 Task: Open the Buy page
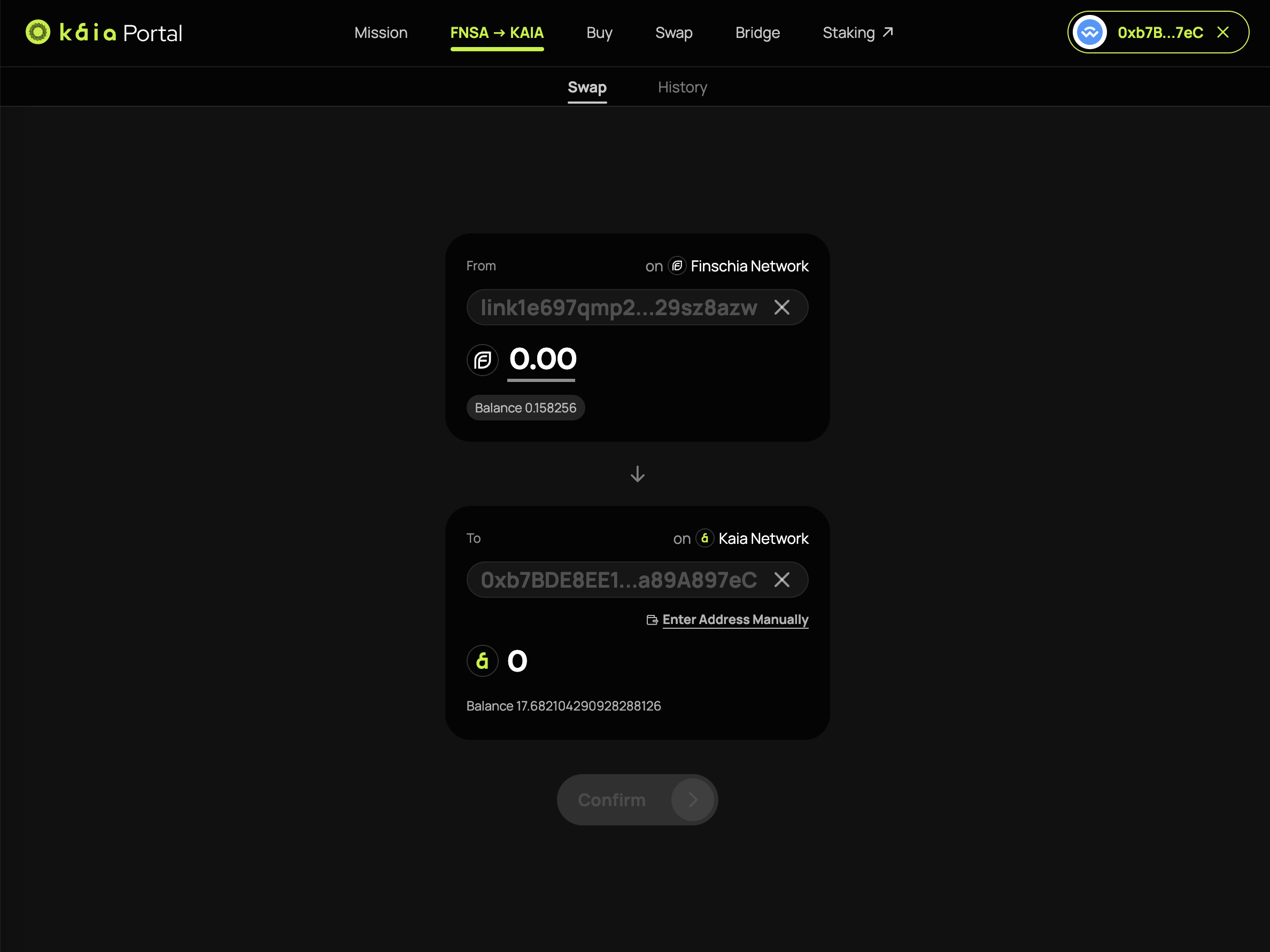[599, 33]
